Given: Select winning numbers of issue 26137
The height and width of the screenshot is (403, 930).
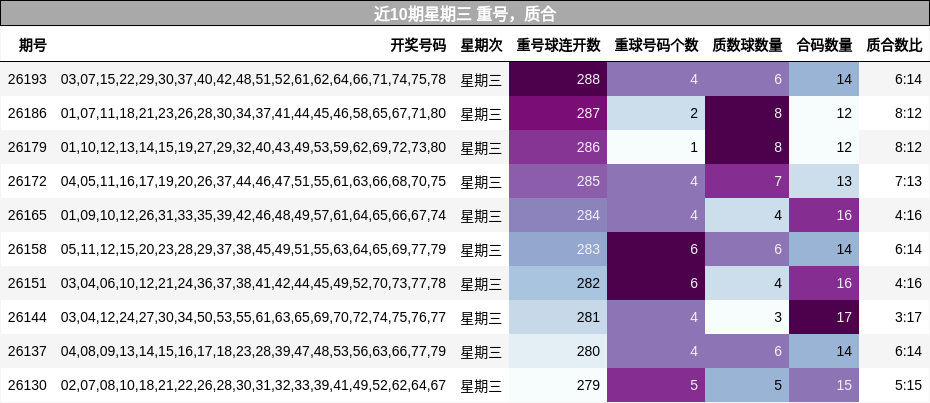Looking at the screenshot, I should pos(253,351).
